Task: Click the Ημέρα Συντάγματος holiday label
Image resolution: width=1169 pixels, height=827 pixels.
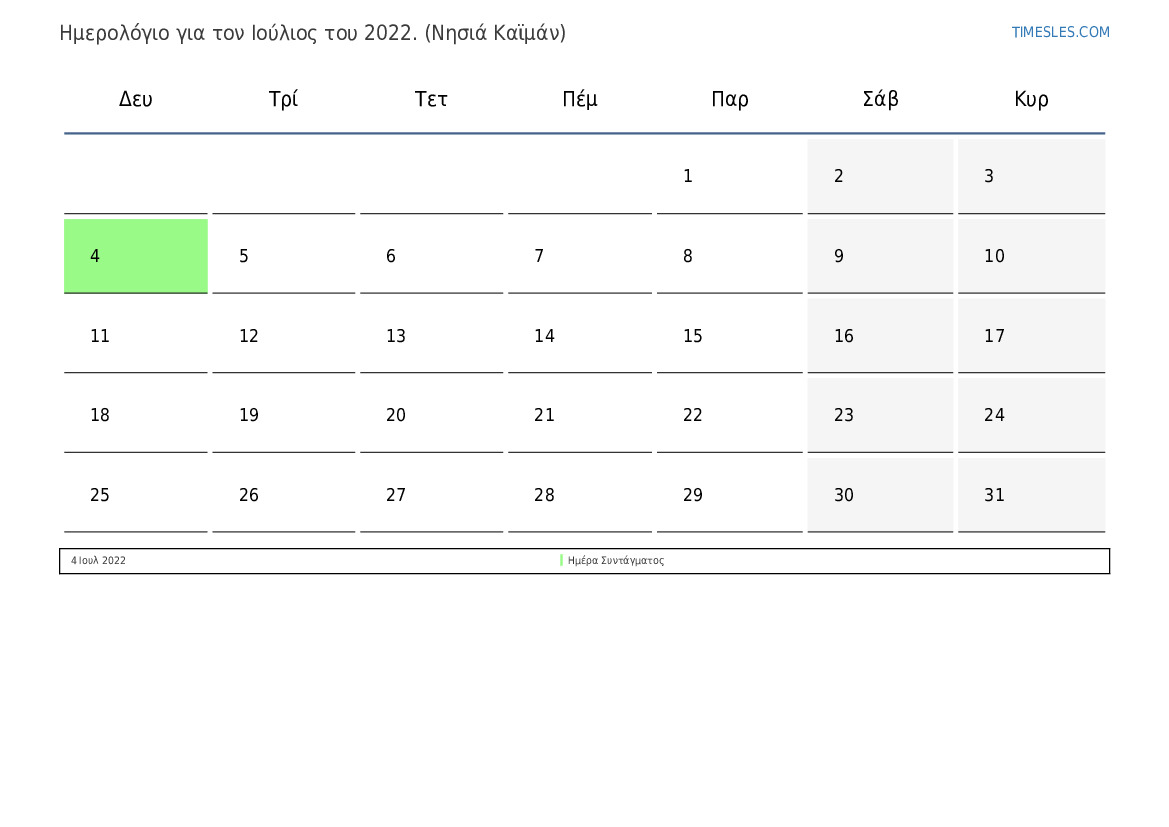Action: pos(616,561)
